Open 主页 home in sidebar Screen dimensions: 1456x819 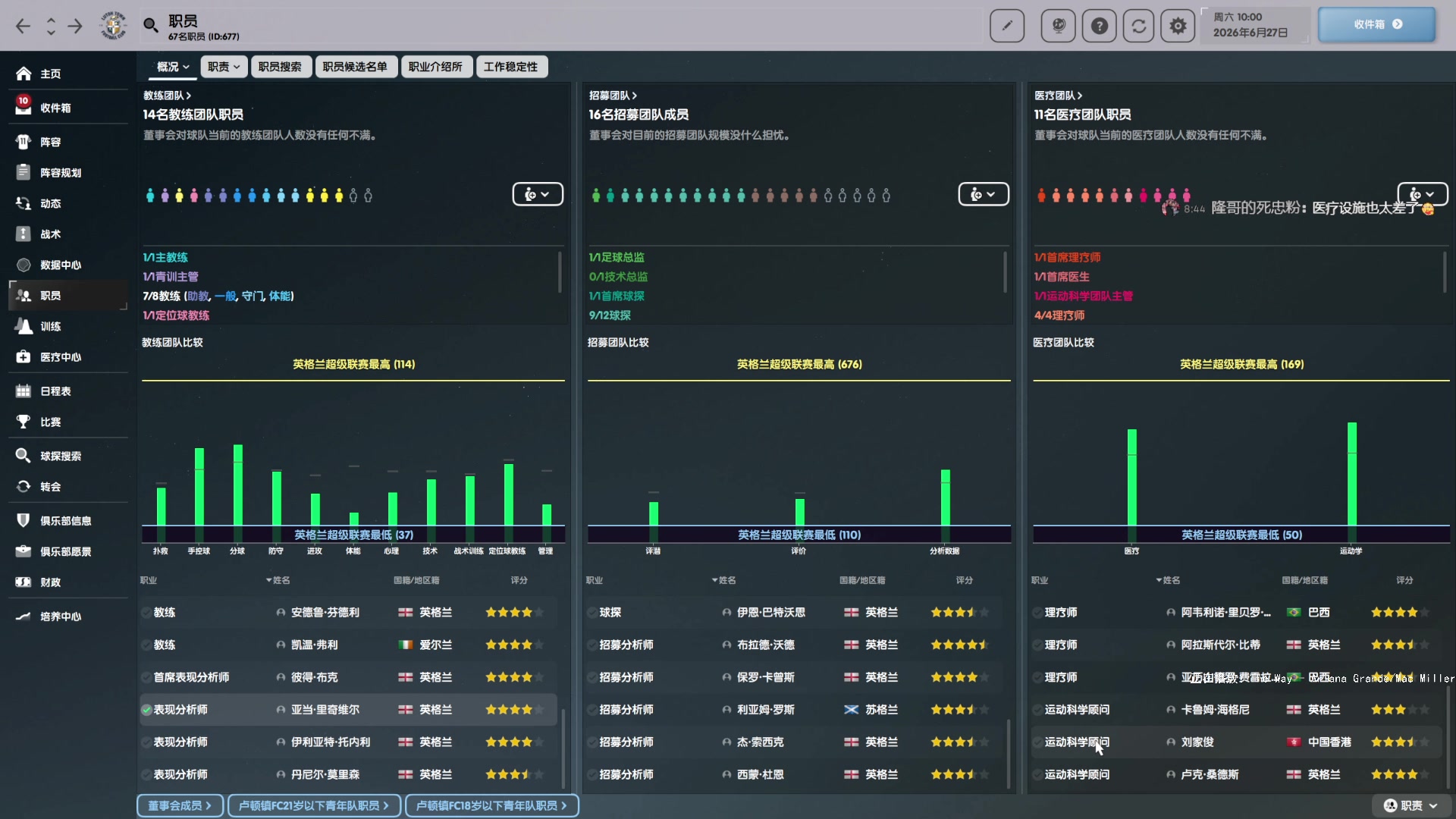point(68,74)
